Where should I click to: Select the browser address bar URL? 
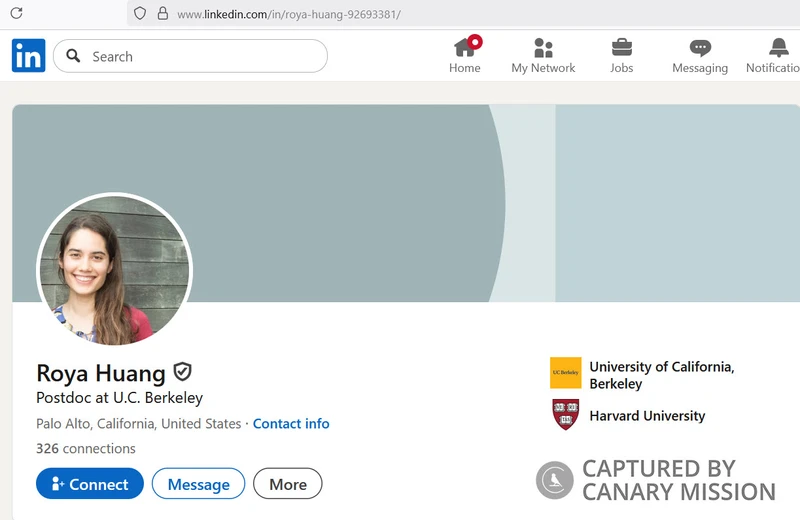pos(289,15)
